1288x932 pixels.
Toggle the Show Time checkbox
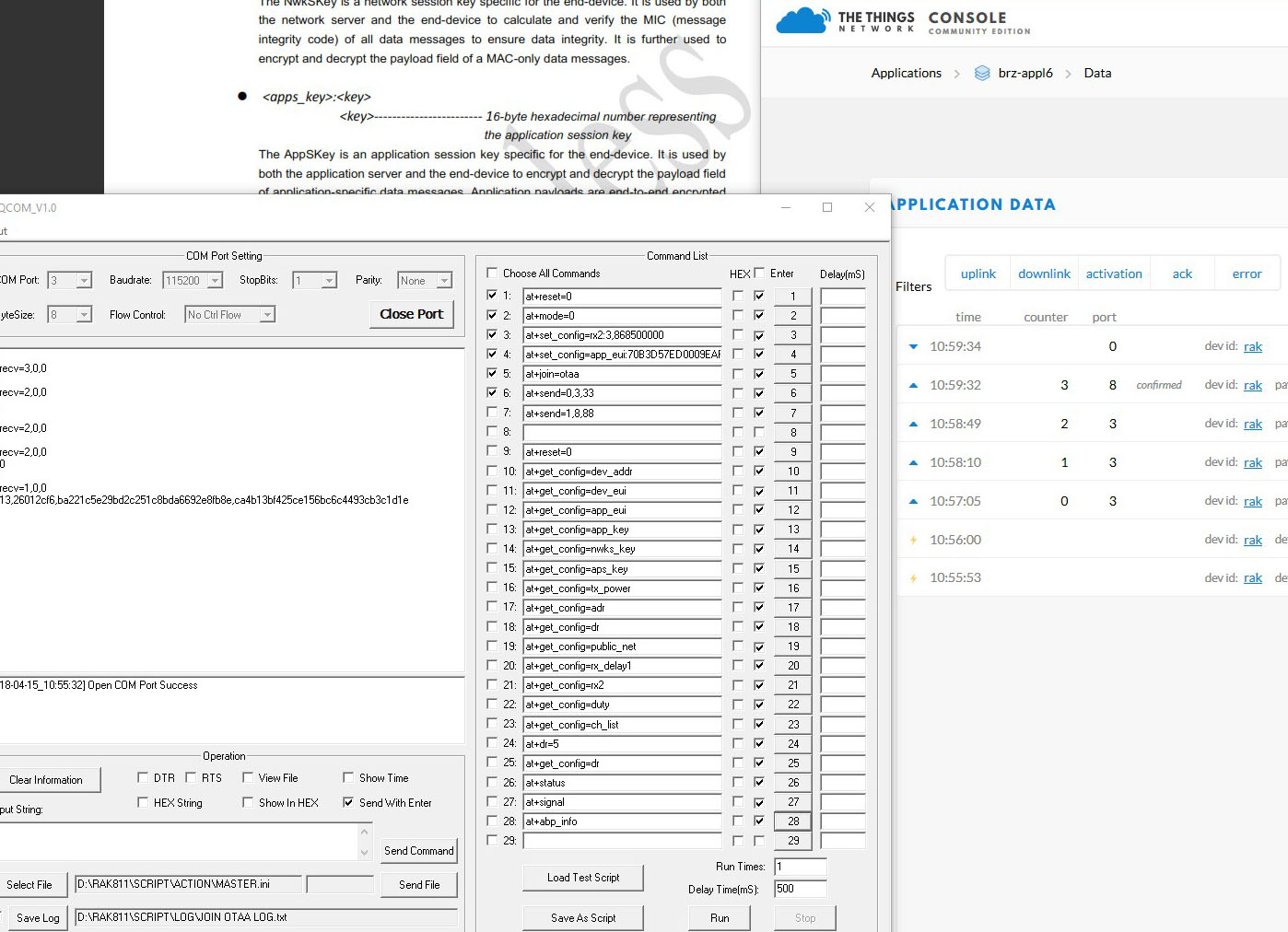point(348,777)
